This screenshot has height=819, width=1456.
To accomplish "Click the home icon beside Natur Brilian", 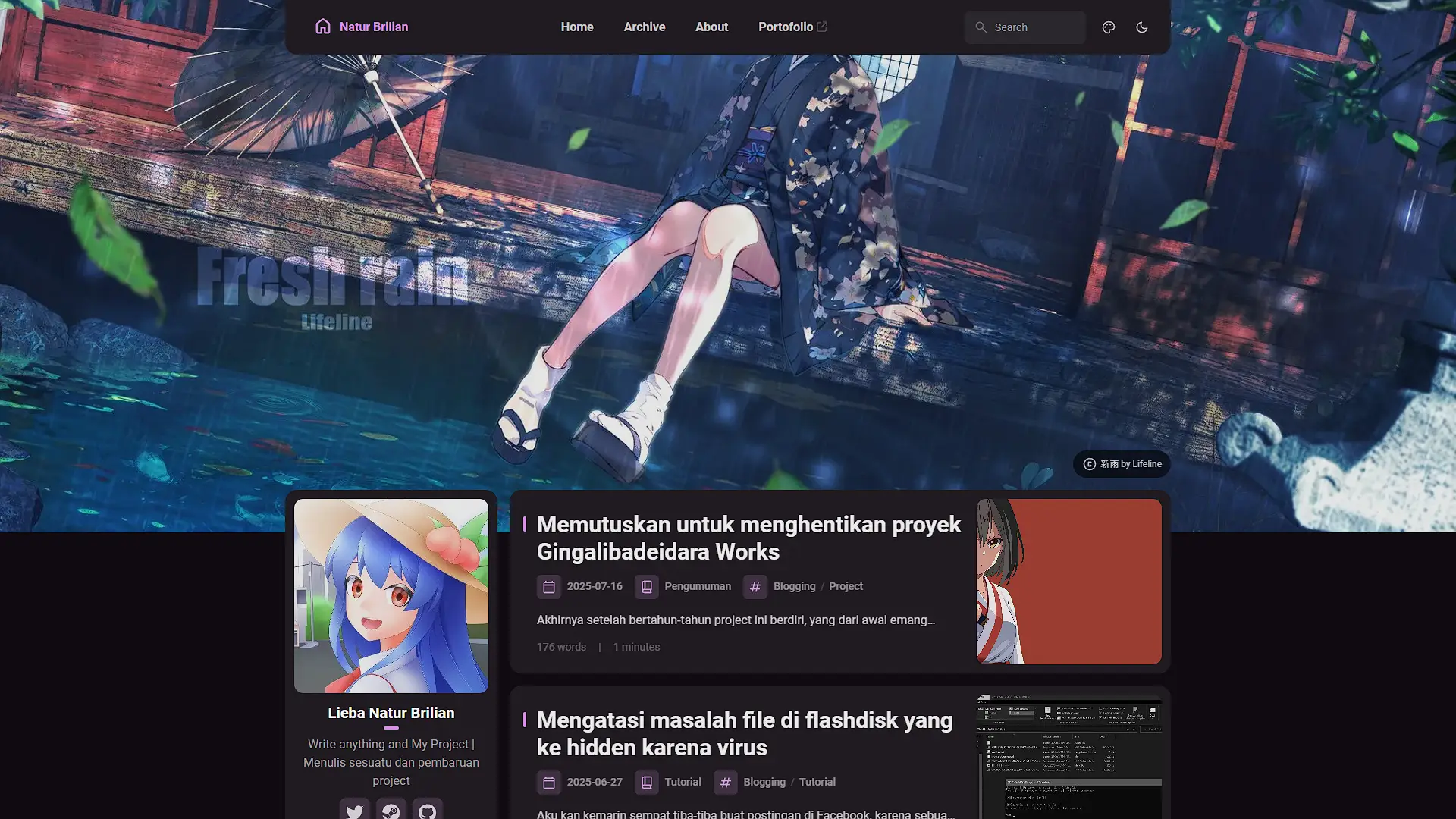I will 323,27.
